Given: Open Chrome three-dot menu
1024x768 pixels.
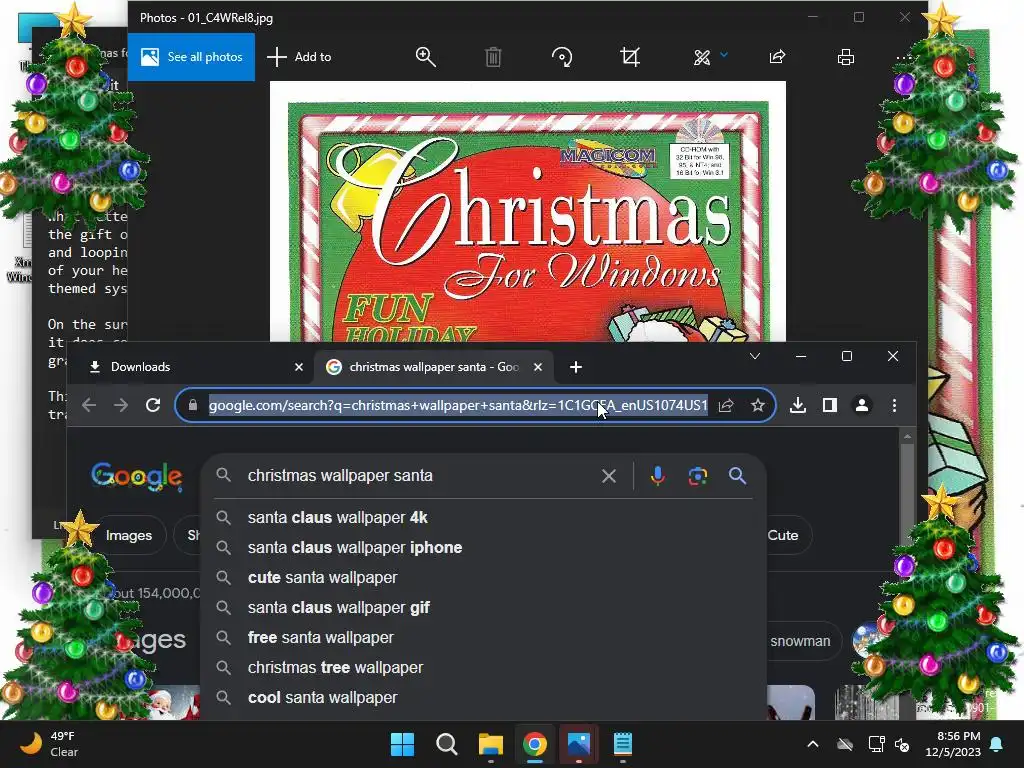Looking at the screenshot, I should [894, 406].
